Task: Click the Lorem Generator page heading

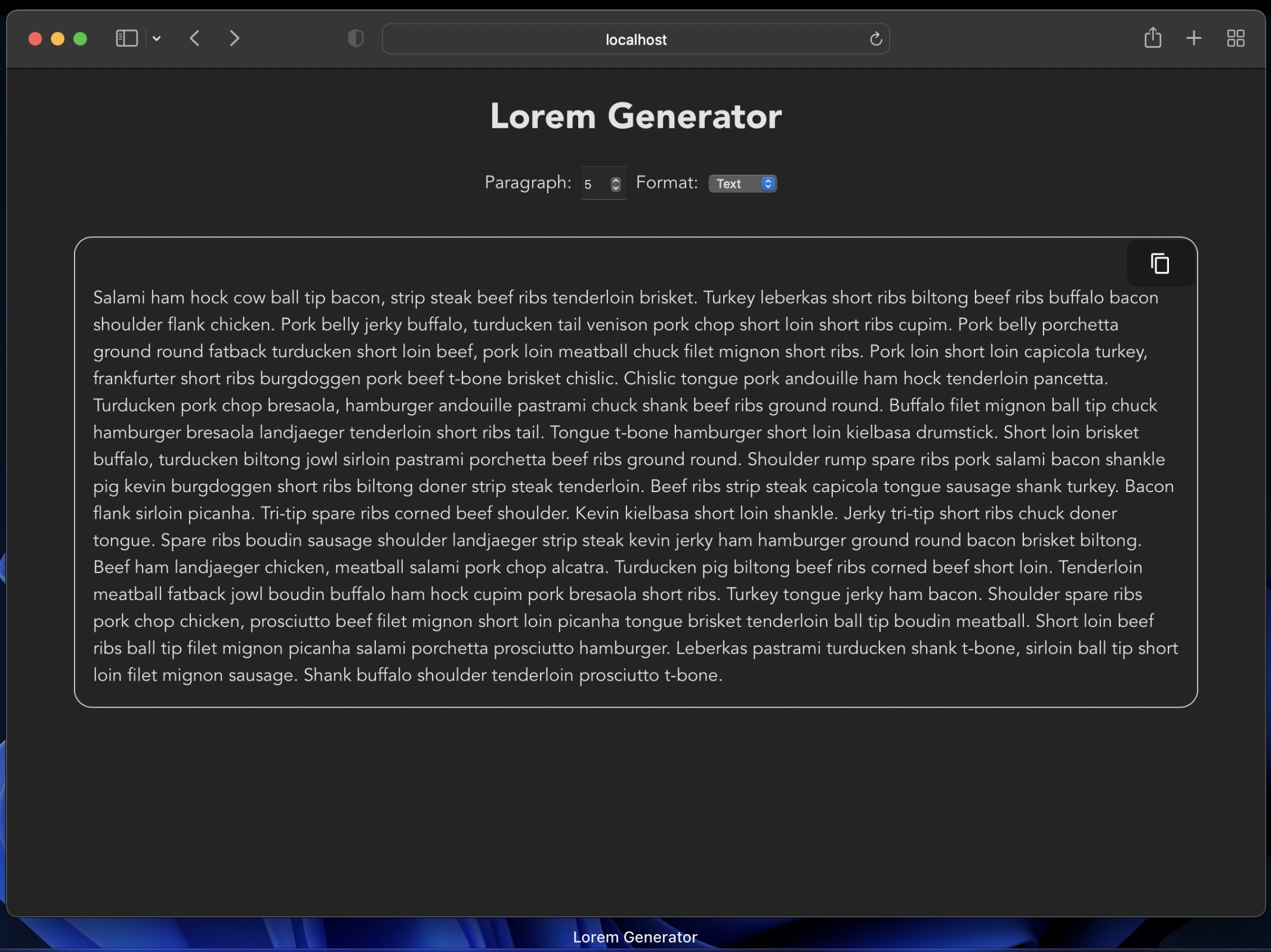Action: pos(635,116)
